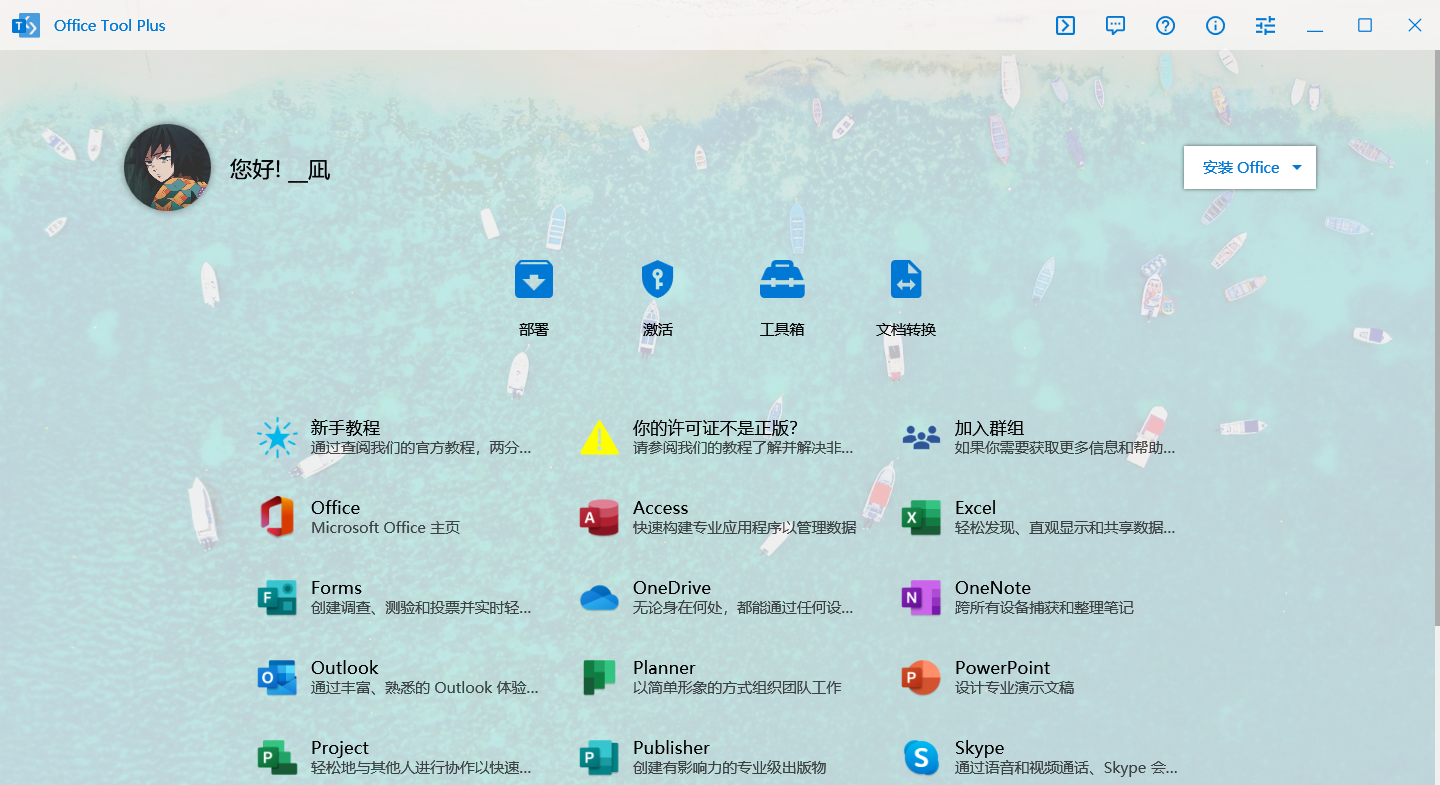The height and width of the screenshot is (785, 1440).
Task: Open the PowerPoint app icon
Action: pos(921,677)
